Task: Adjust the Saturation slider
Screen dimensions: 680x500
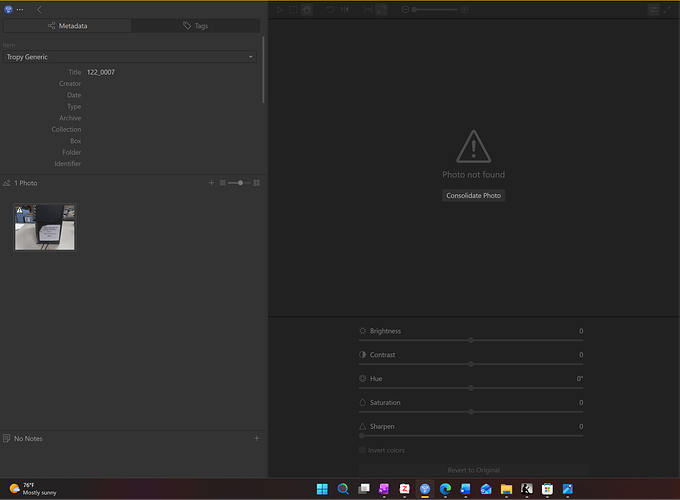Action: coord(471,412)
